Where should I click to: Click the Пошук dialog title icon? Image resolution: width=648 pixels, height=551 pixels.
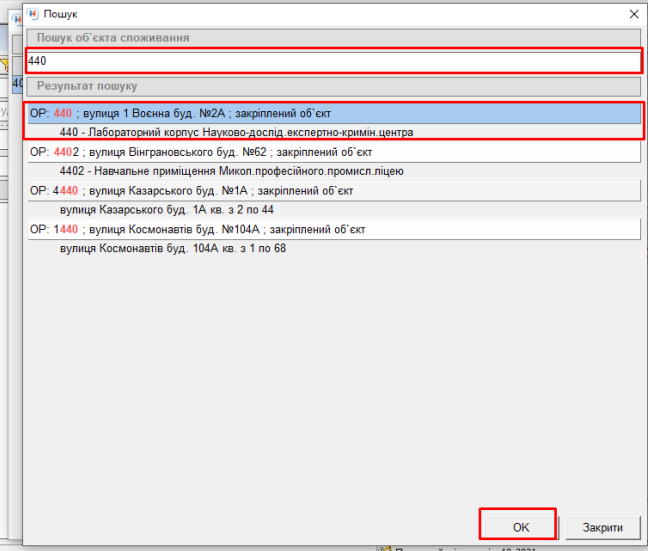coord(32,15)
